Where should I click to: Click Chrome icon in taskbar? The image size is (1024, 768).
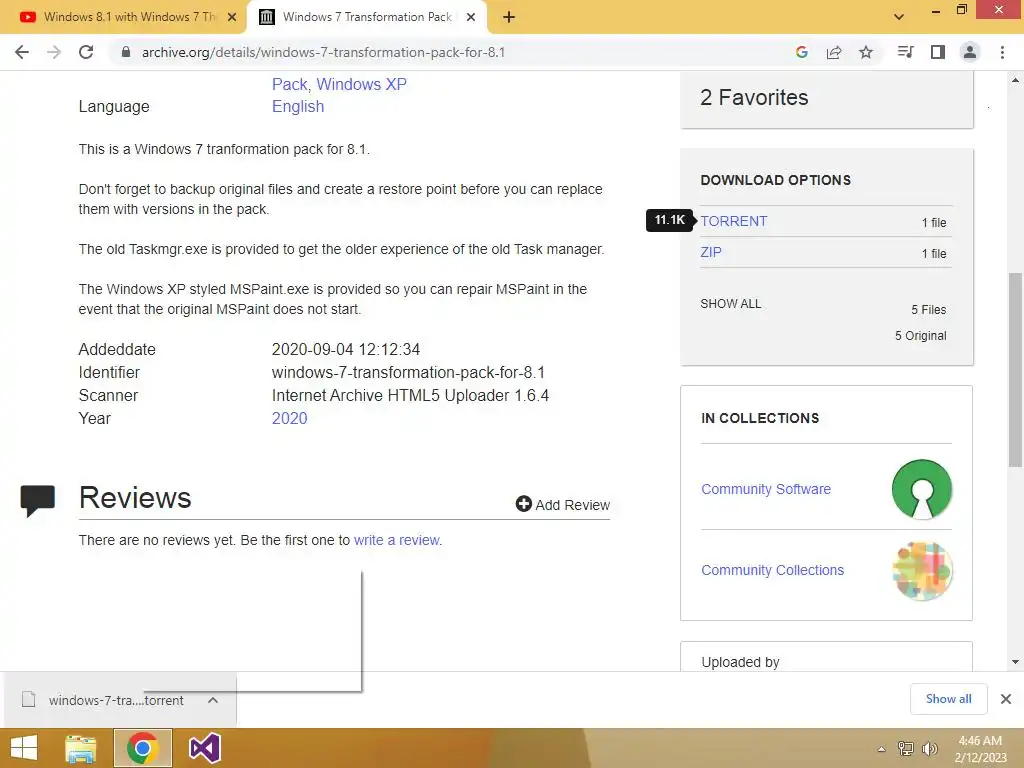(142, 748)
